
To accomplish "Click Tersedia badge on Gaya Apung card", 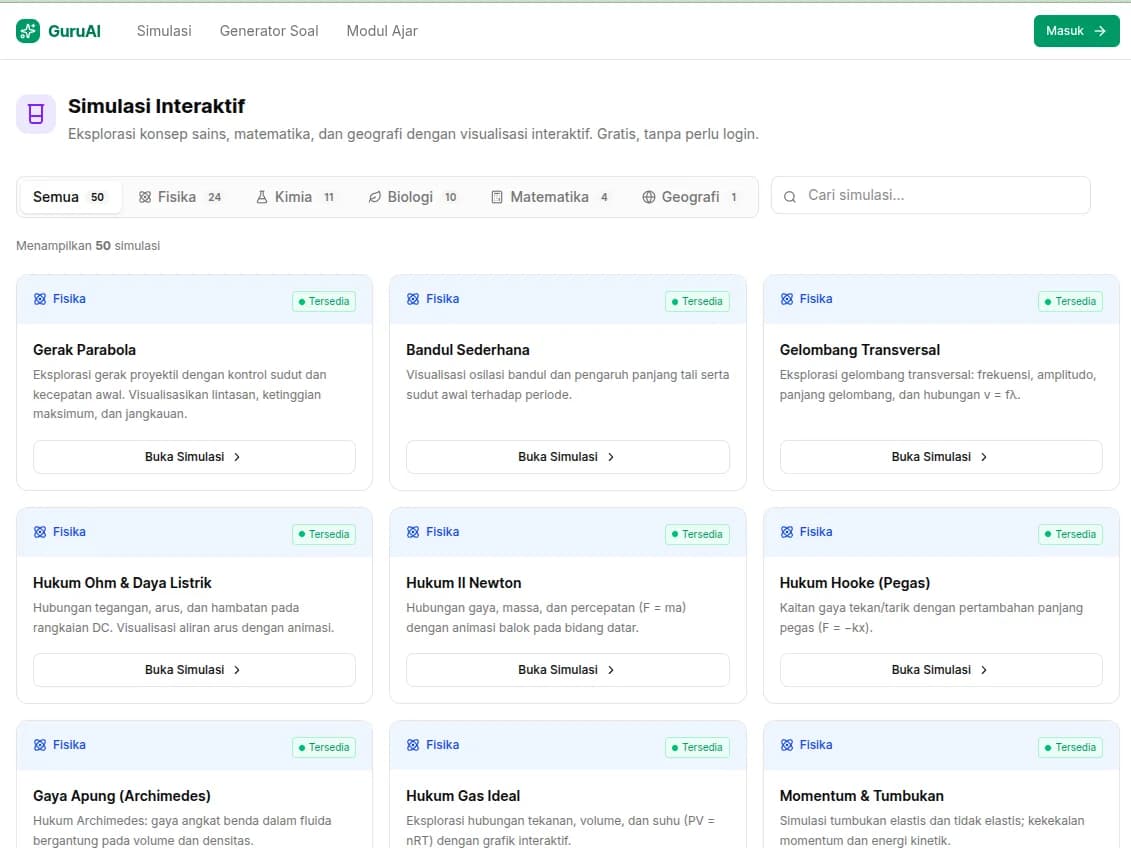I will pyautogui.click(x=324, y=748).
